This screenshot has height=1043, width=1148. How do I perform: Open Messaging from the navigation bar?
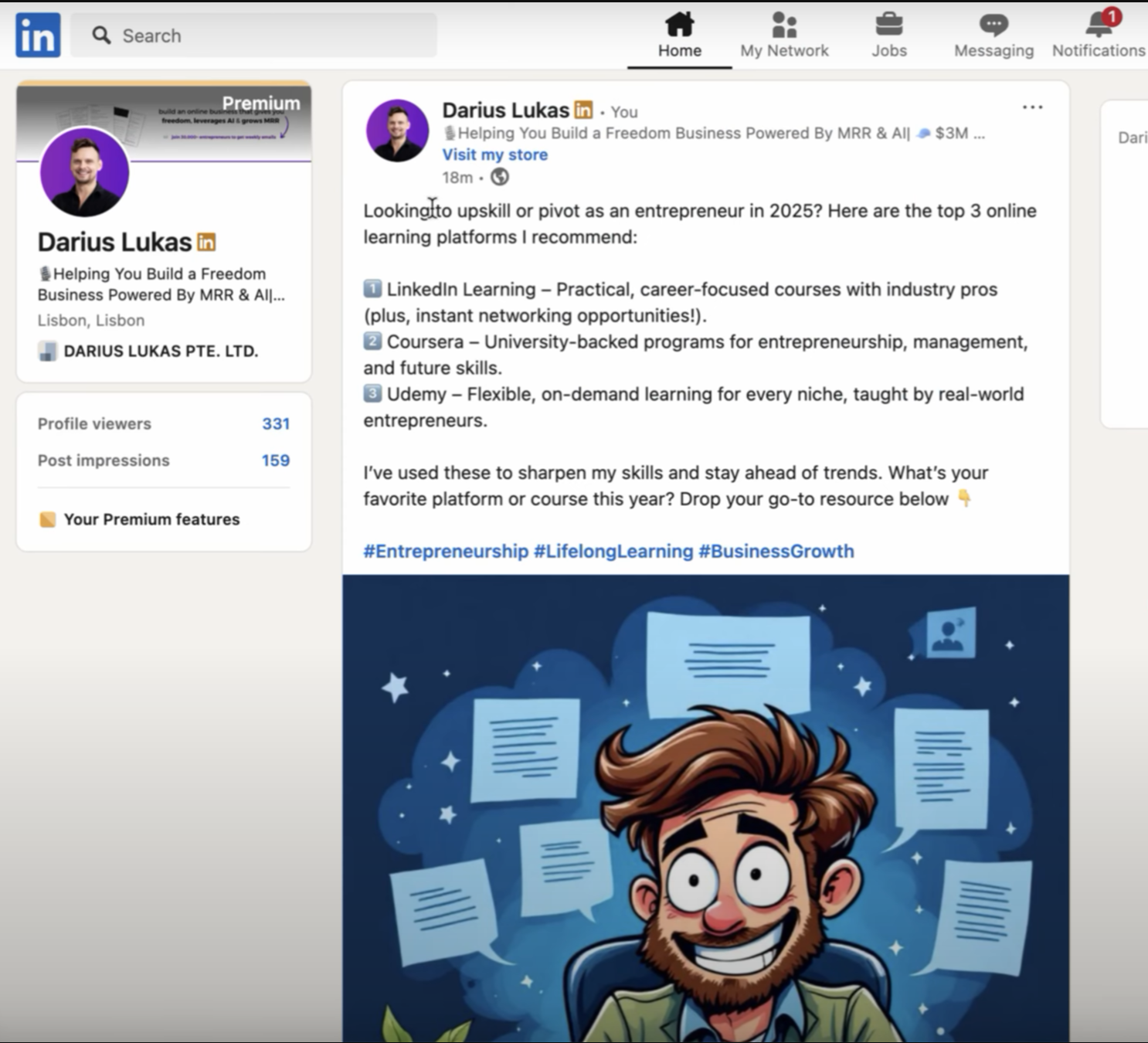(993, 36)
